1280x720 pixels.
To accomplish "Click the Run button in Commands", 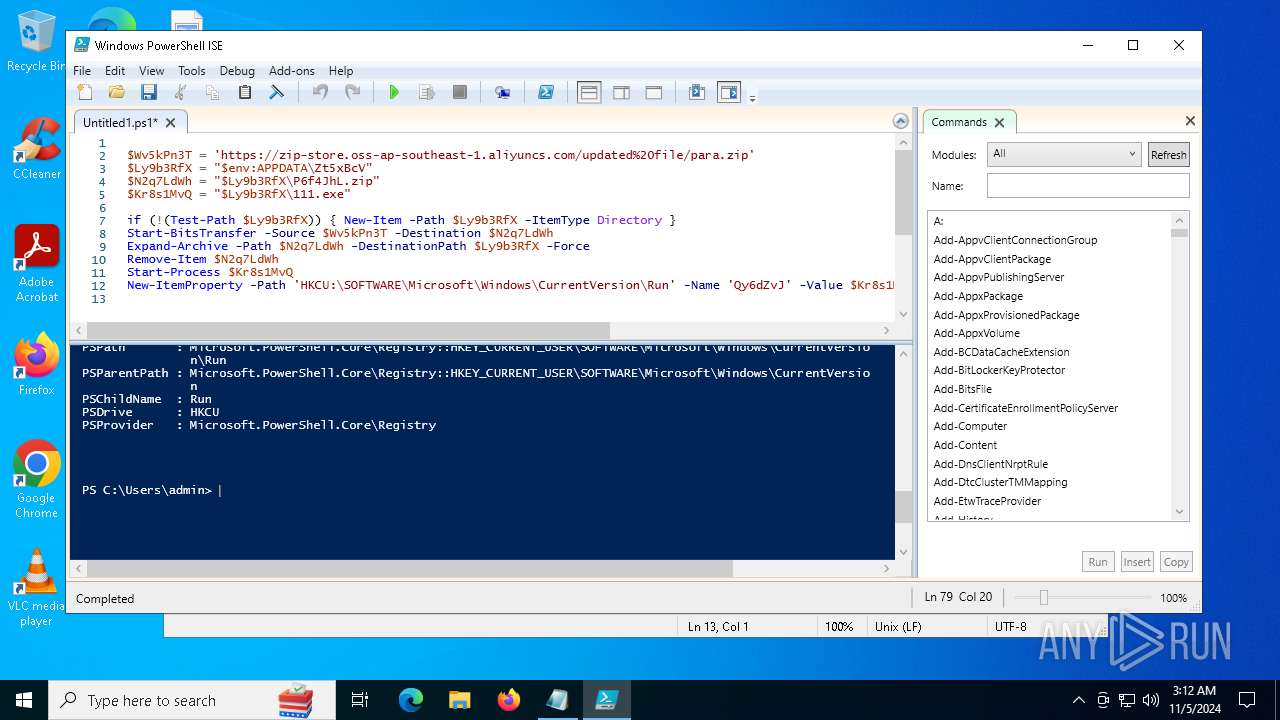I will click(x=1098, y=562).
